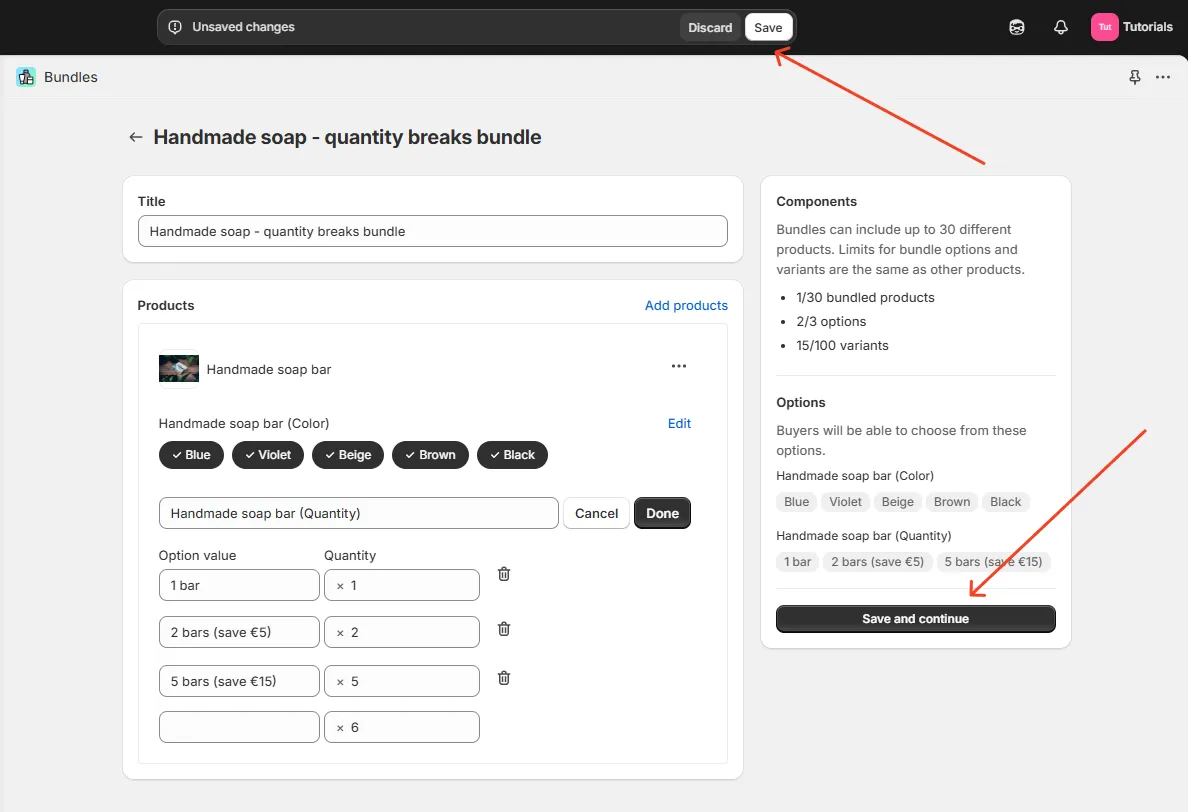Click the back arrow beside bundle title

point(136,137)
